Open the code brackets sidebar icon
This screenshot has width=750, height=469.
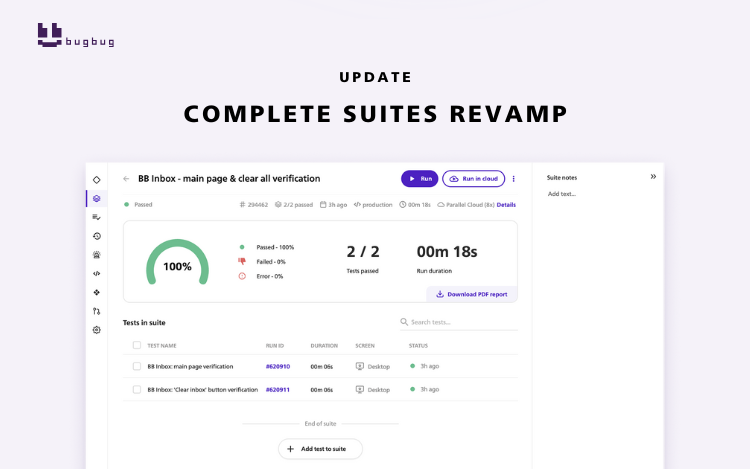pyautogui.click(x=96, y=273)
